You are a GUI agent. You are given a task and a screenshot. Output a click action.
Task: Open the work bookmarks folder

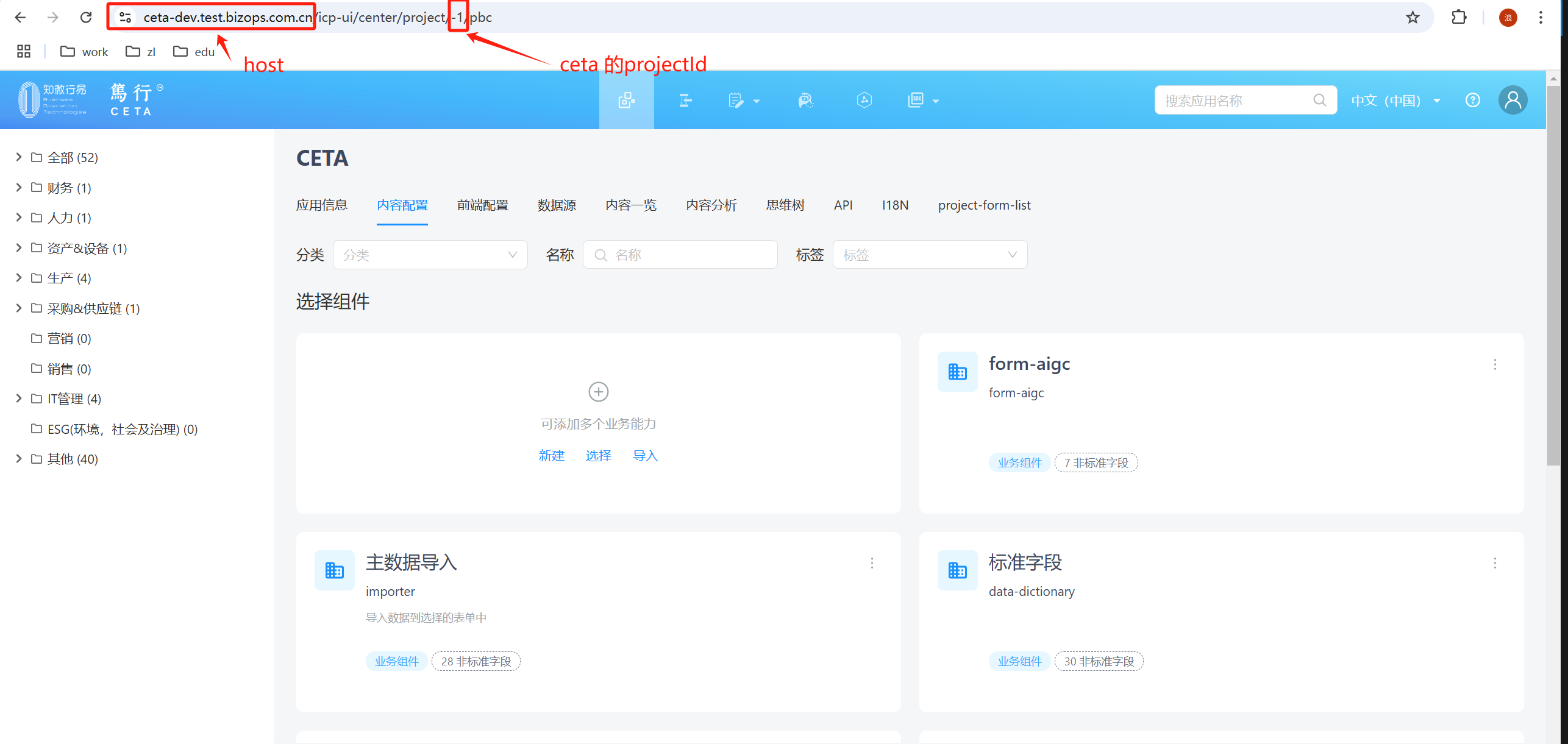point(84,52)
